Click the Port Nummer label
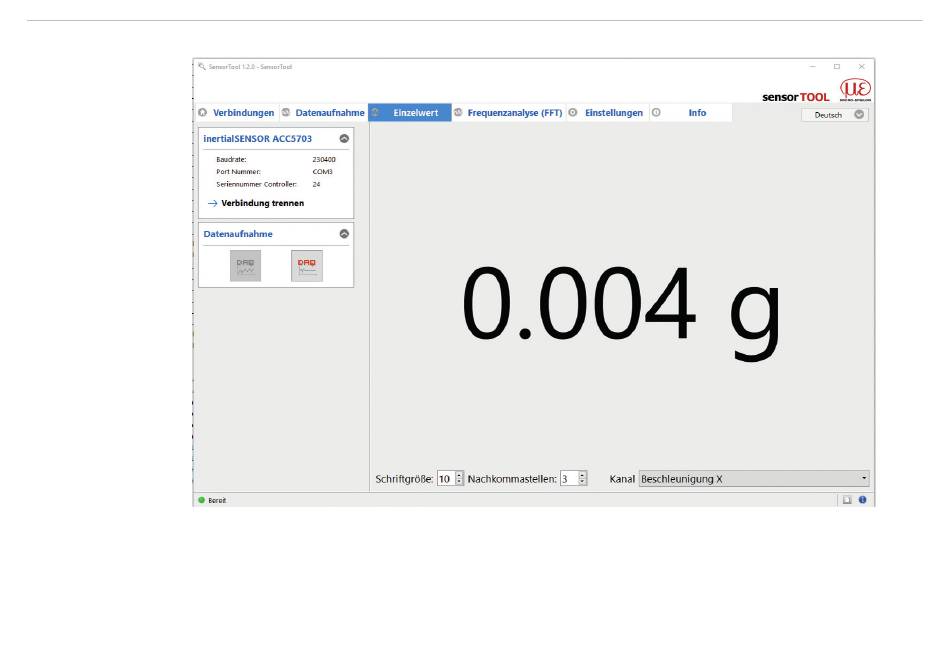Screen dimensions: 950x657 point(238,172)
